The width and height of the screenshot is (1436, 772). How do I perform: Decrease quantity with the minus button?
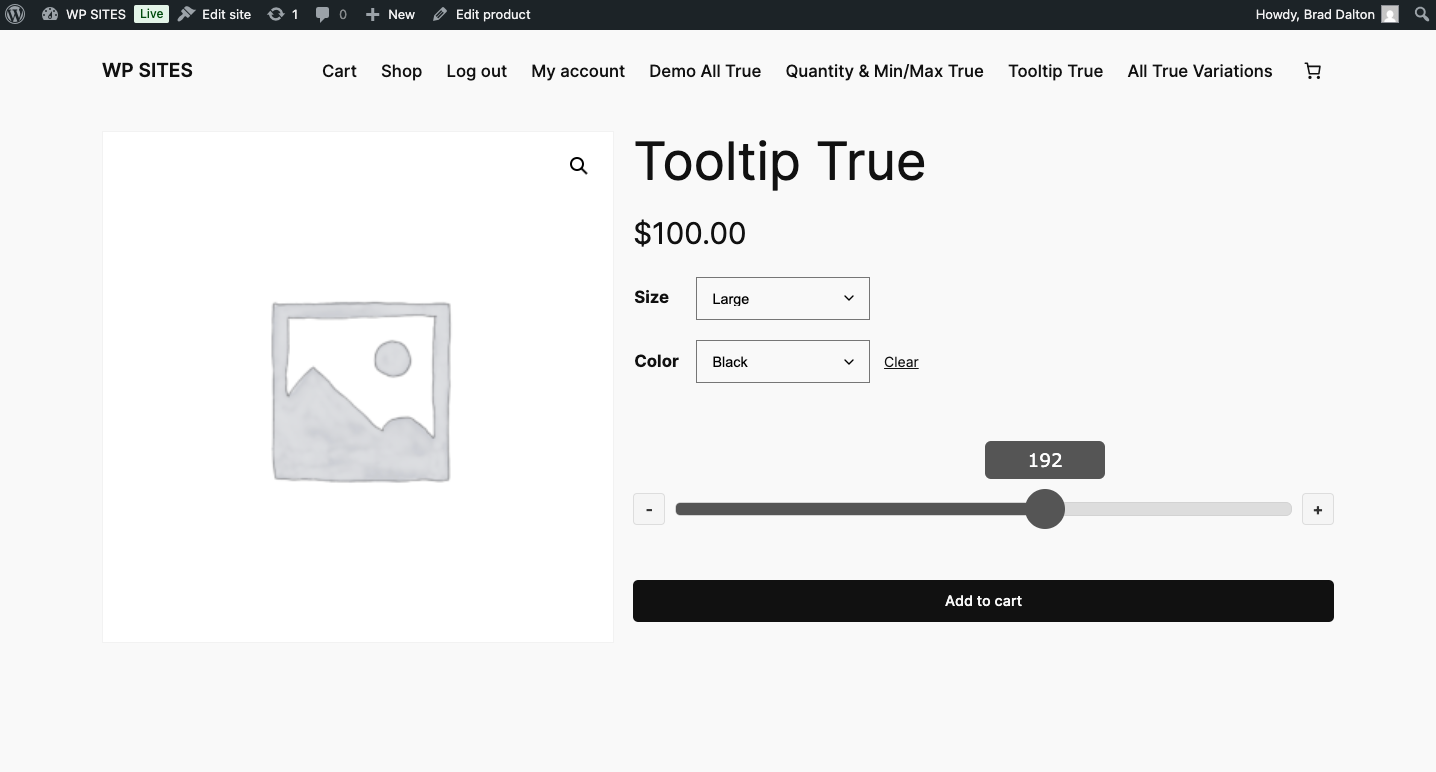tap(649, 510)
